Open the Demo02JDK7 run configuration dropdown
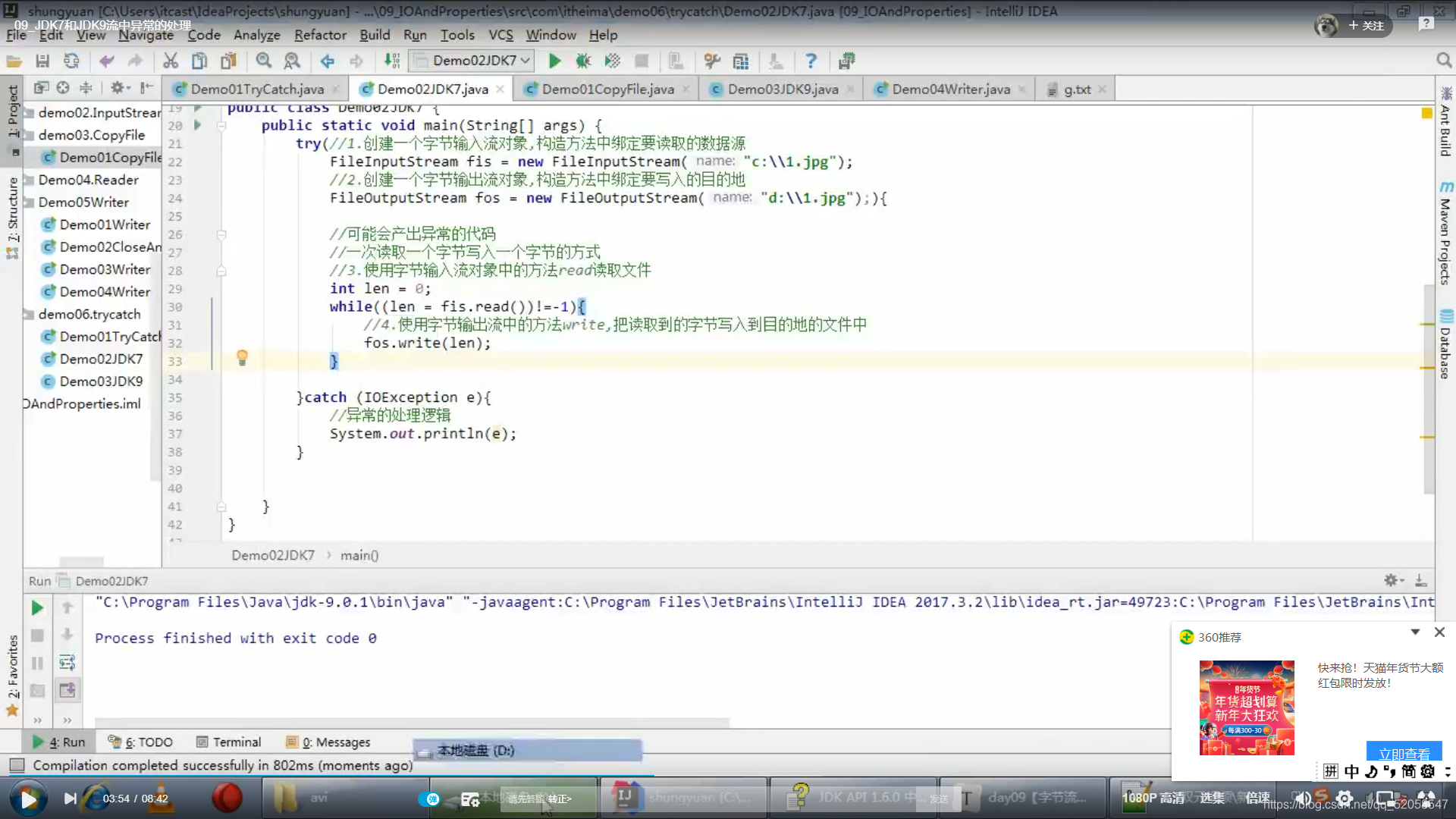 pos(471,61)
